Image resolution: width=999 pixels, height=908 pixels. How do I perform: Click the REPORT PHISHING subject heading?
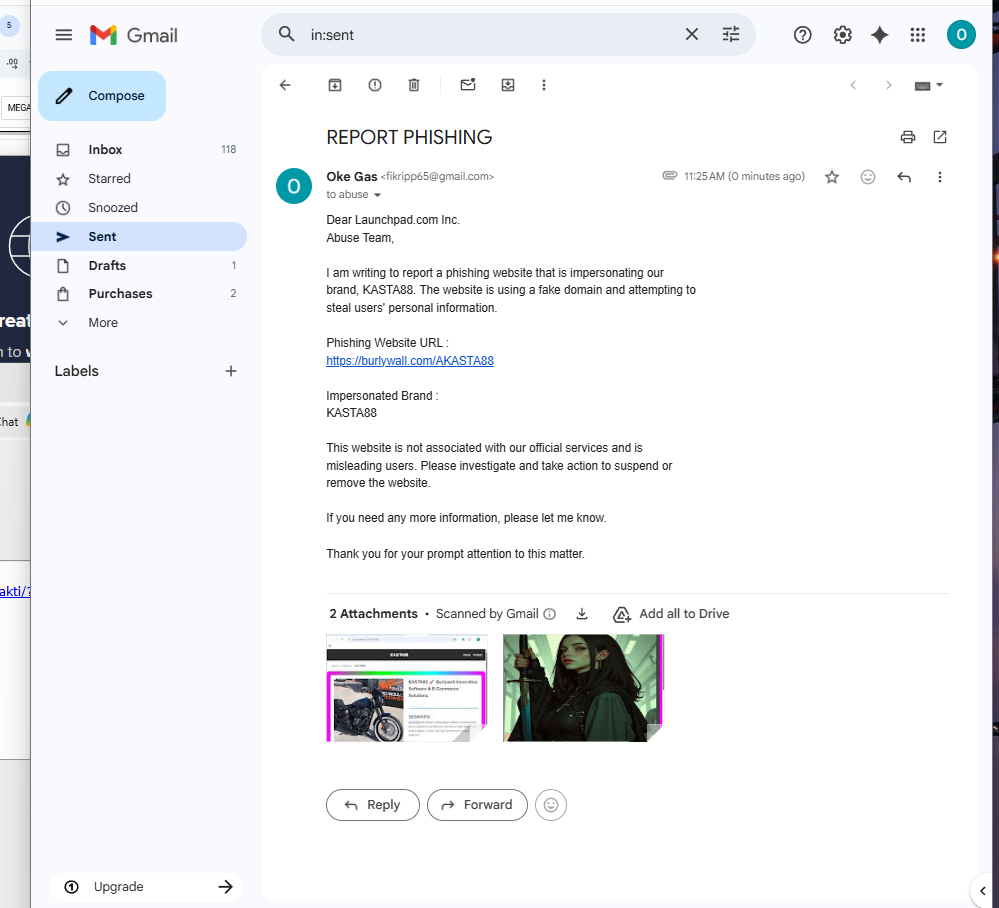pyautogui.click(x=409, y=138)
